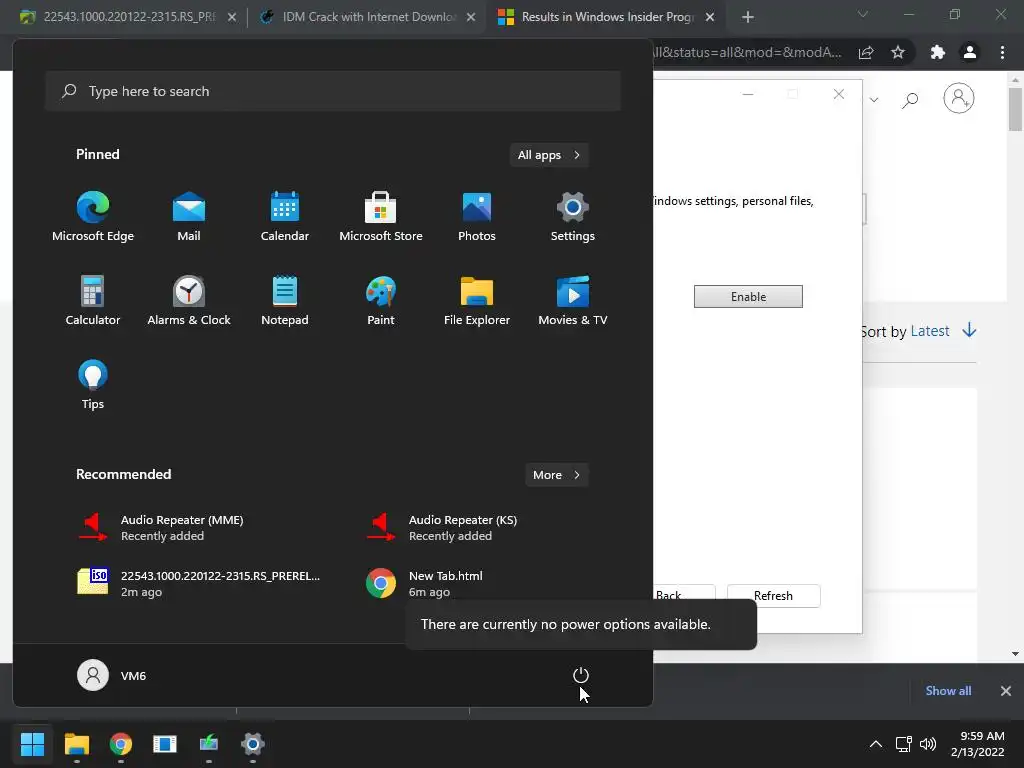
Task: Show More recommended items
Action: coord(556,475)
